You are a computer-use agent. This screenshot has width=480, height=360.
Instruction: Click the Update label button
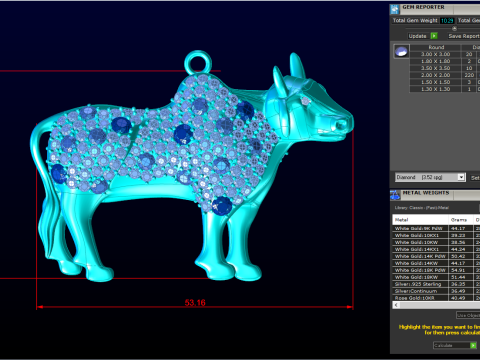click(418, 36)
